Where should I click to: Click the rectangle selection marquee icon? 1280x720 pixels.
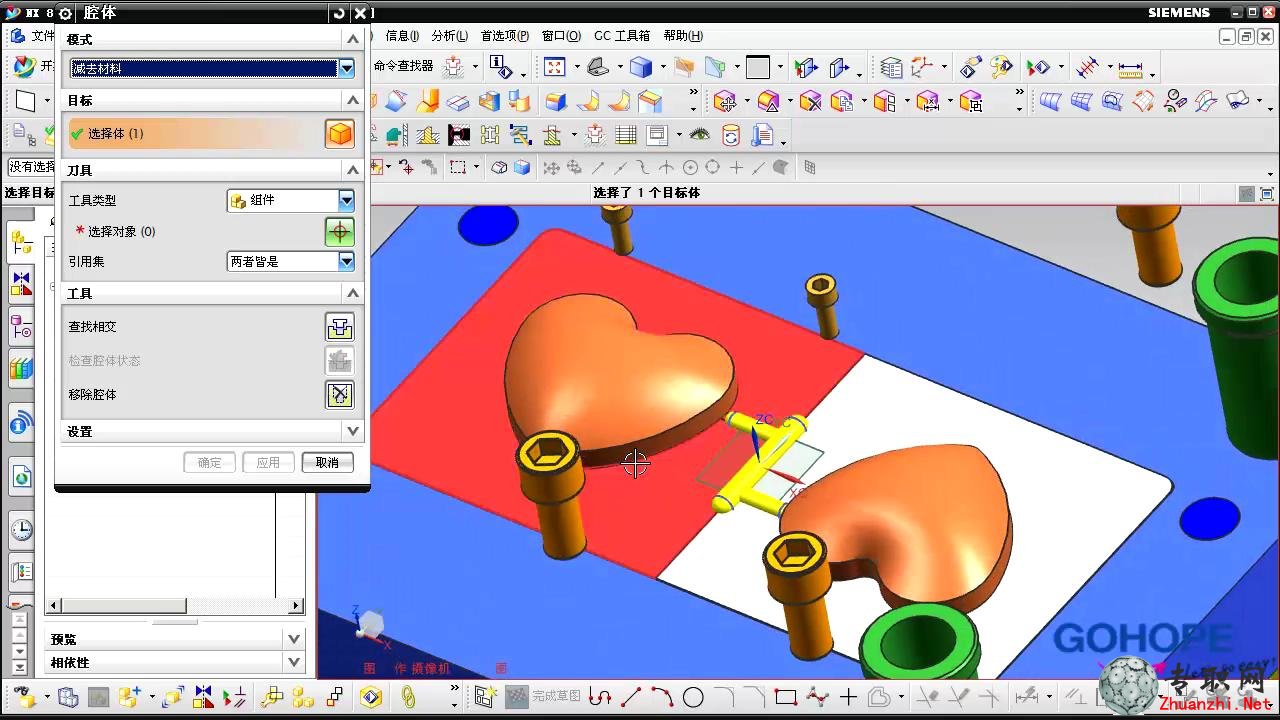458,167
